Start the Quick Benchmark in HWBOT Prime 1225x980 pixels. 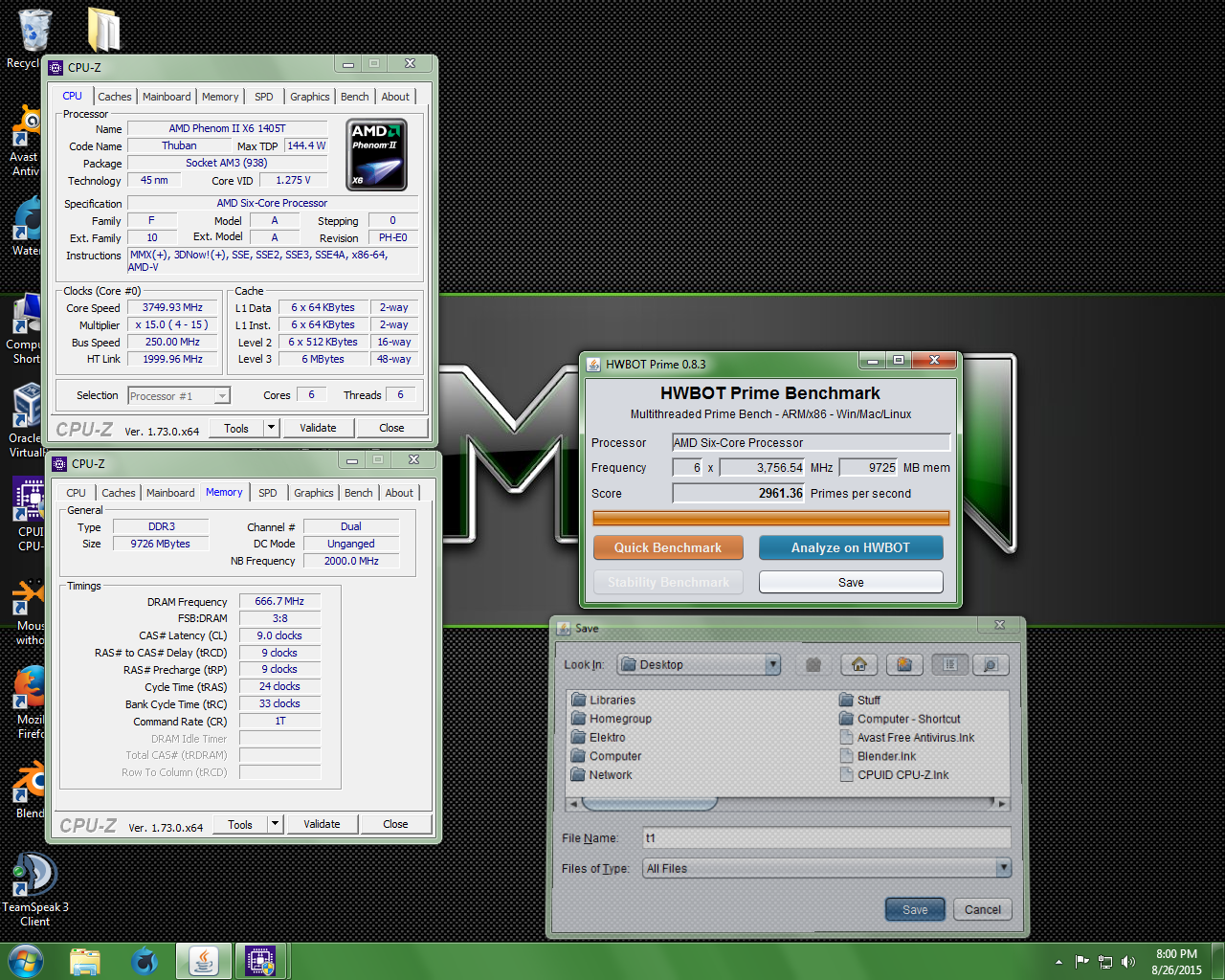point(668,547)
